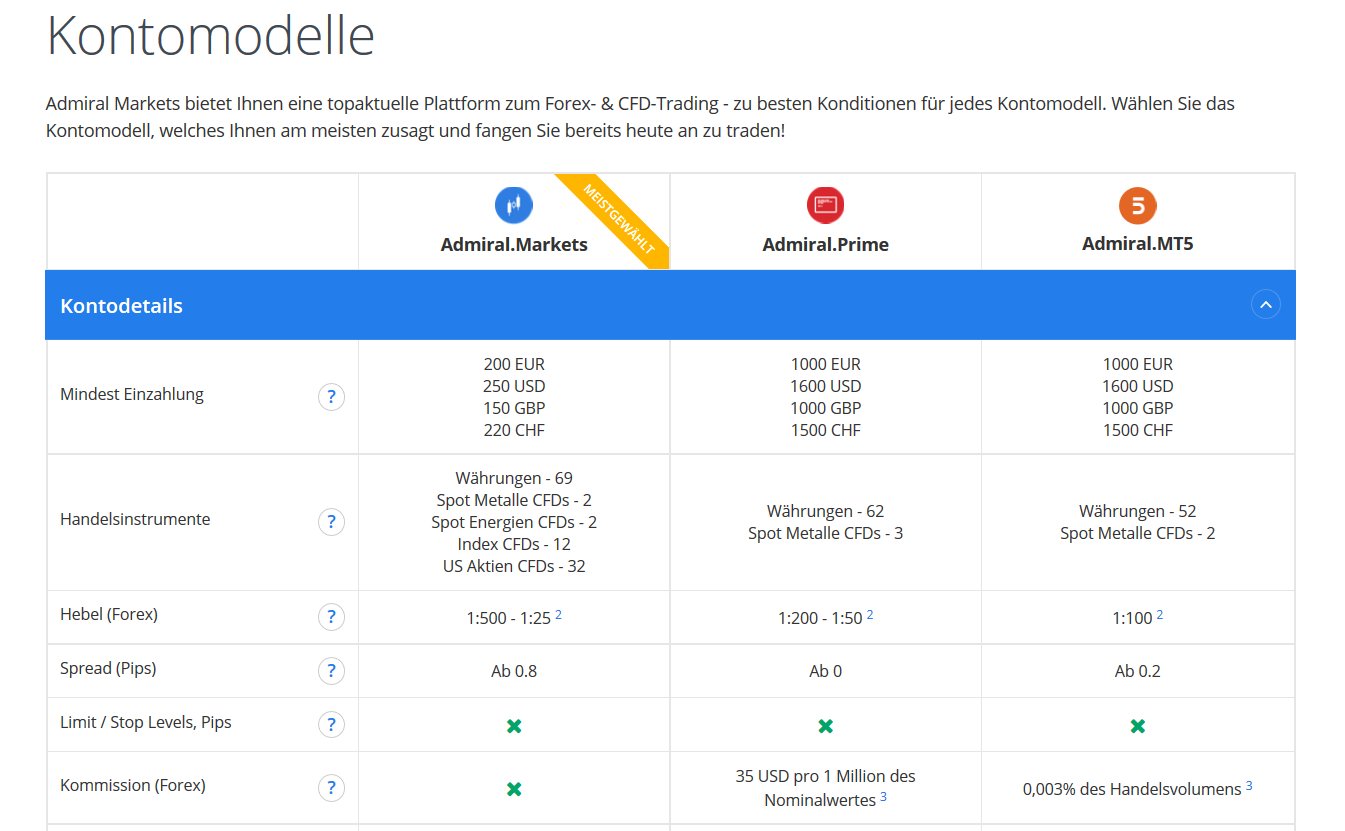This screenshot has height=831, width=1345.
Task: Collapse the Kontodetails section using chevron
Action: click(1266, 305)
